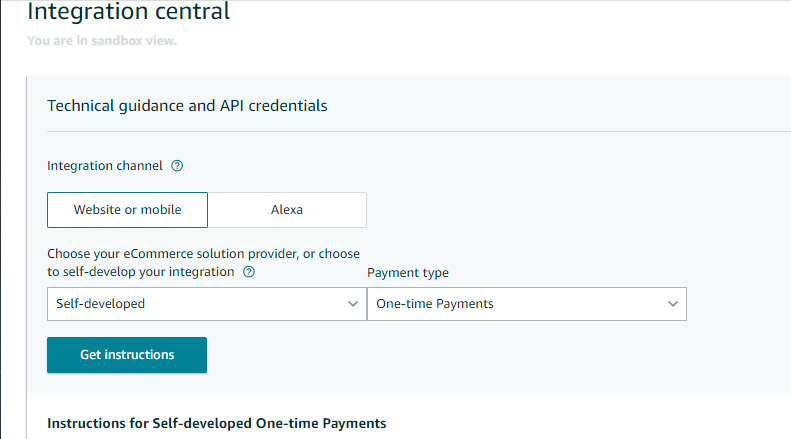Click the Integration channel label
Image resolution: width=791 pixels, height=439 pixels.
tap(105, 166)
